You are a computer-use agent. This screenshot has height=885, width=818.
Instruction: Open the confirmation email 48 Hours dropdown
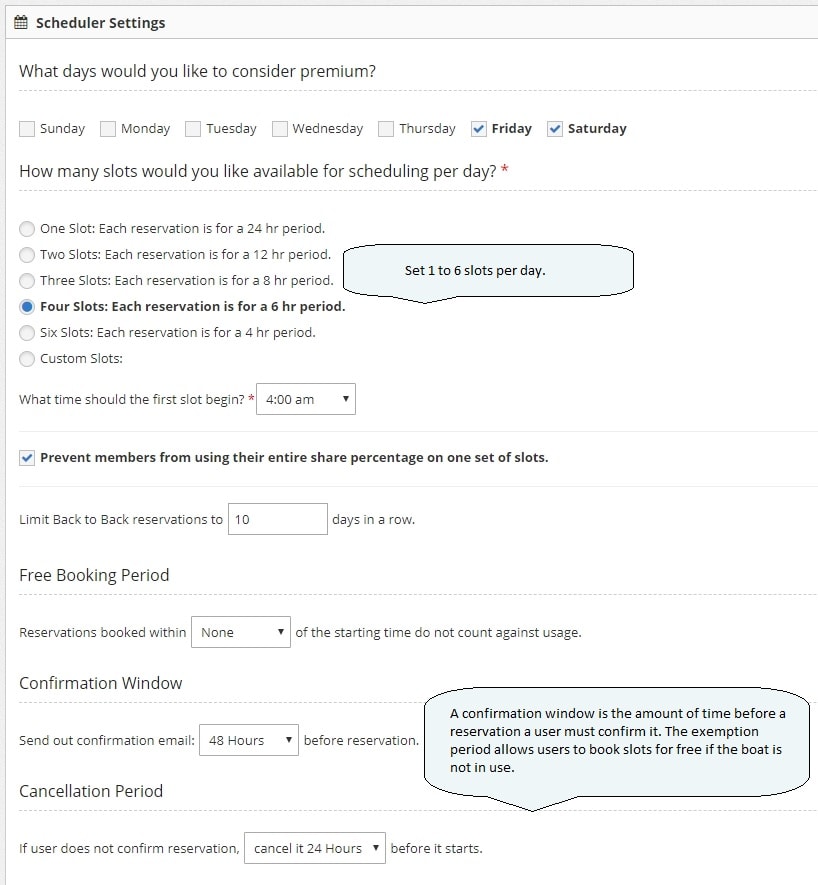point(248,740)
